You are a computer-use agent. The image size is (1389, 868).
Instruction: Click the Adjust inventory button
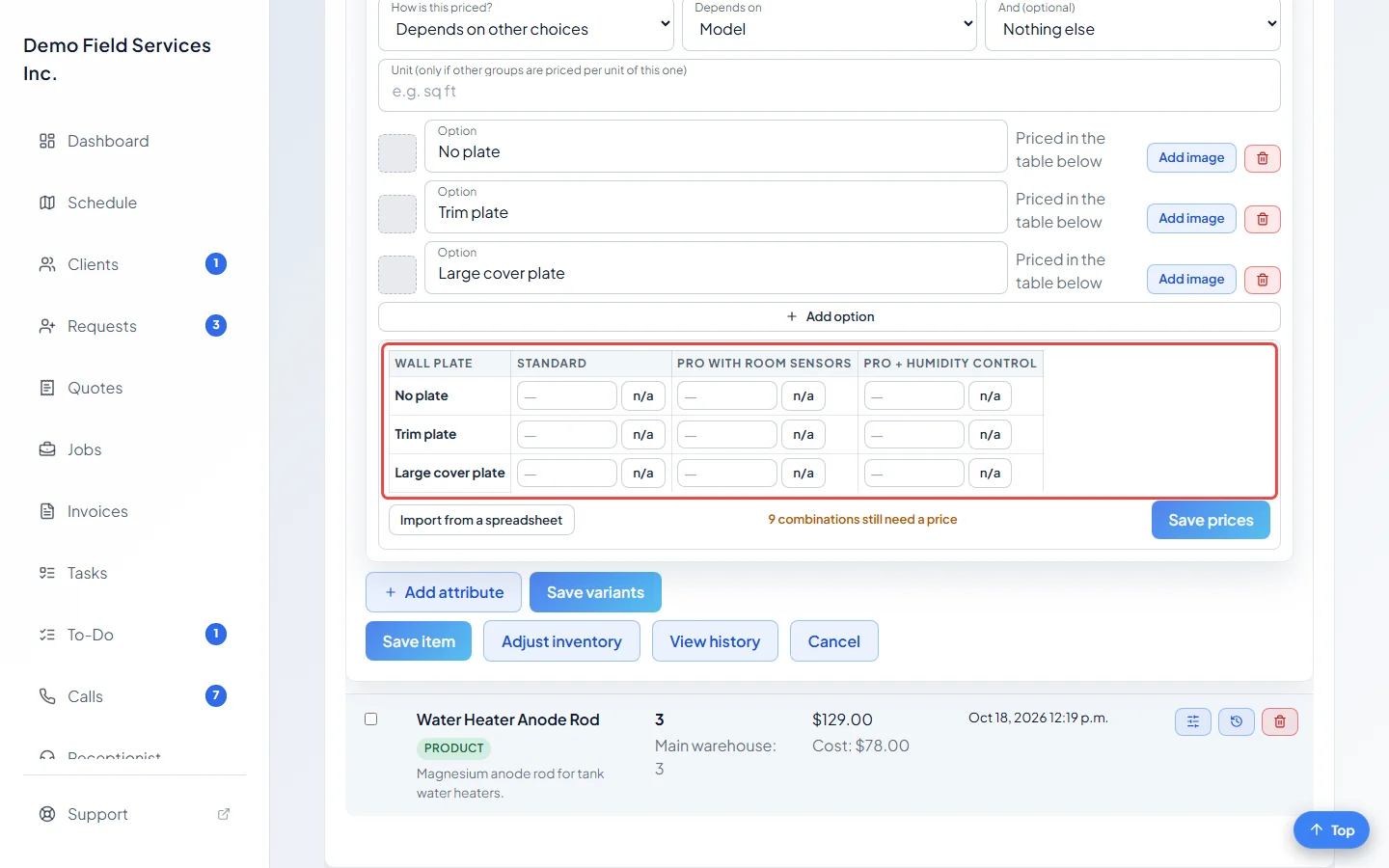(561, 641)
